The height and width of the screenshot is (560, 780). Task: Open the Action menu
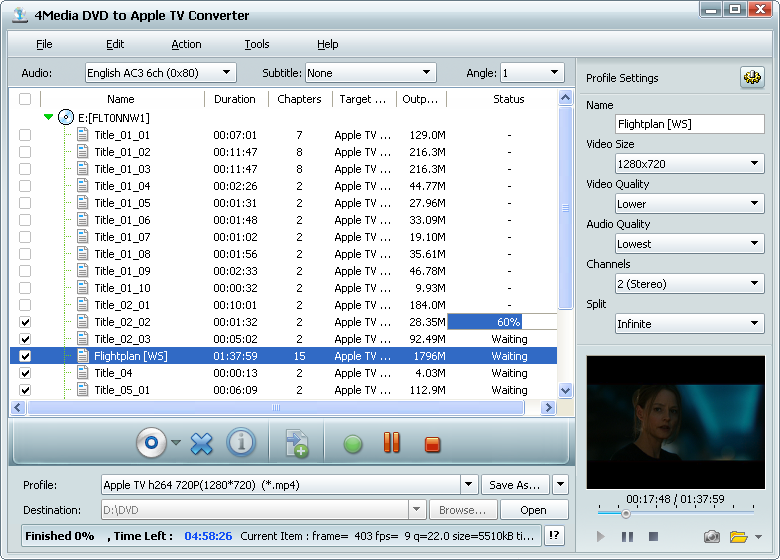tap(186, 44)
